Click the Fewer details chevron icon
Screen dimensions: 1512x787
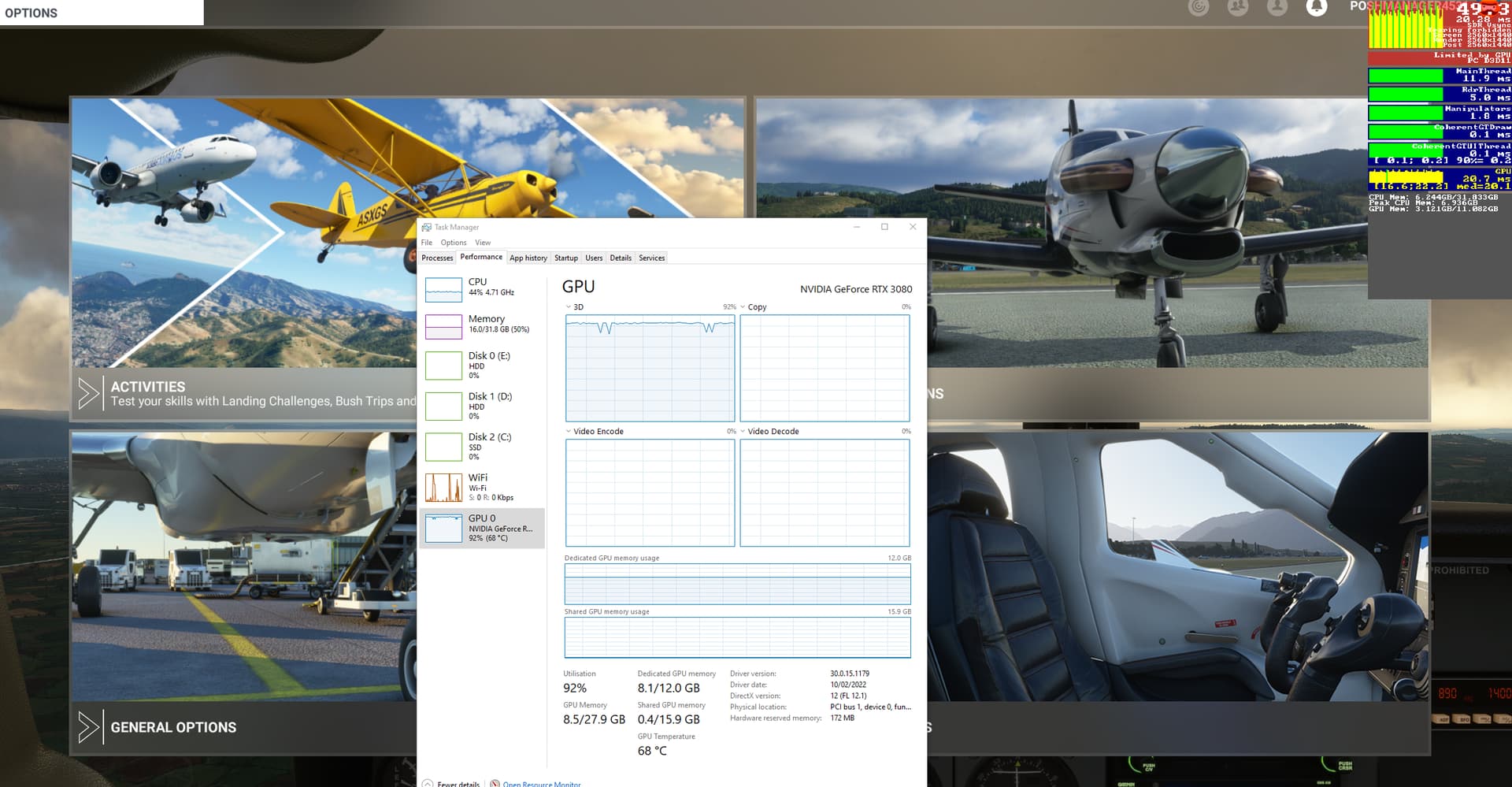tap(428, 784)
